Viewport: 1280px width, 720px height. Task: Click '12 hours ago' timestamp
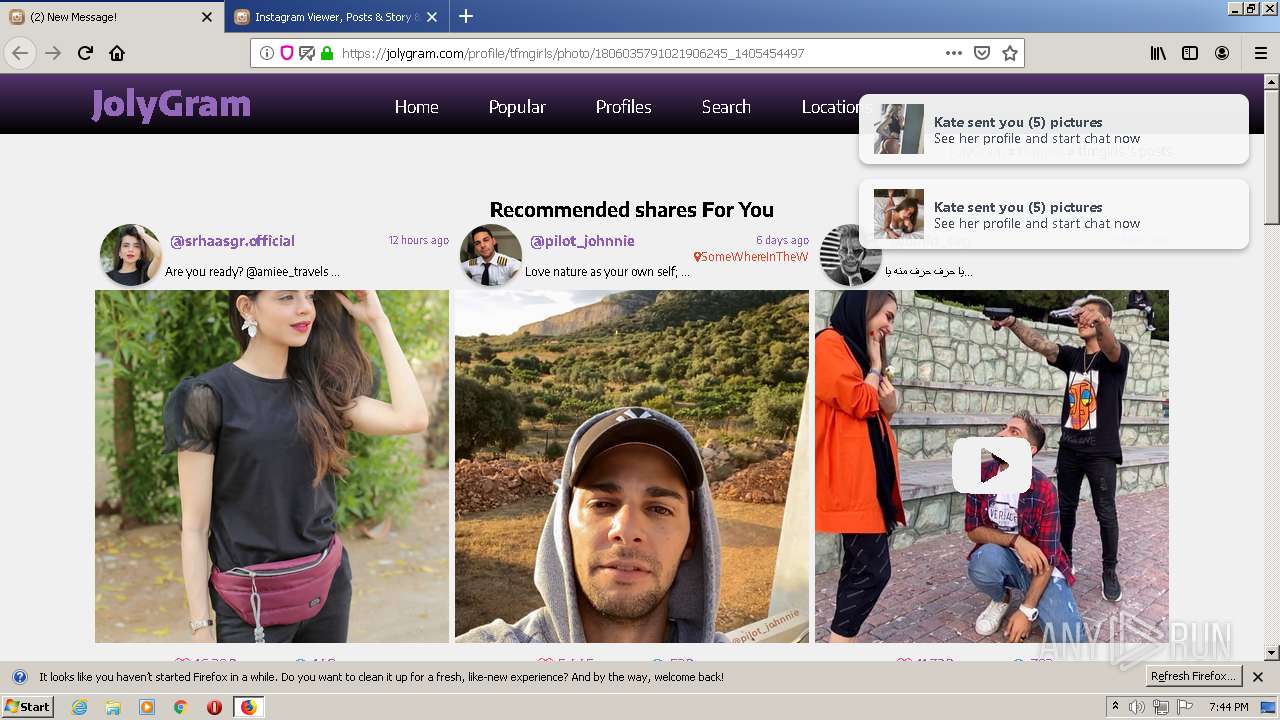pyautogui.click(x=418, y=240)
